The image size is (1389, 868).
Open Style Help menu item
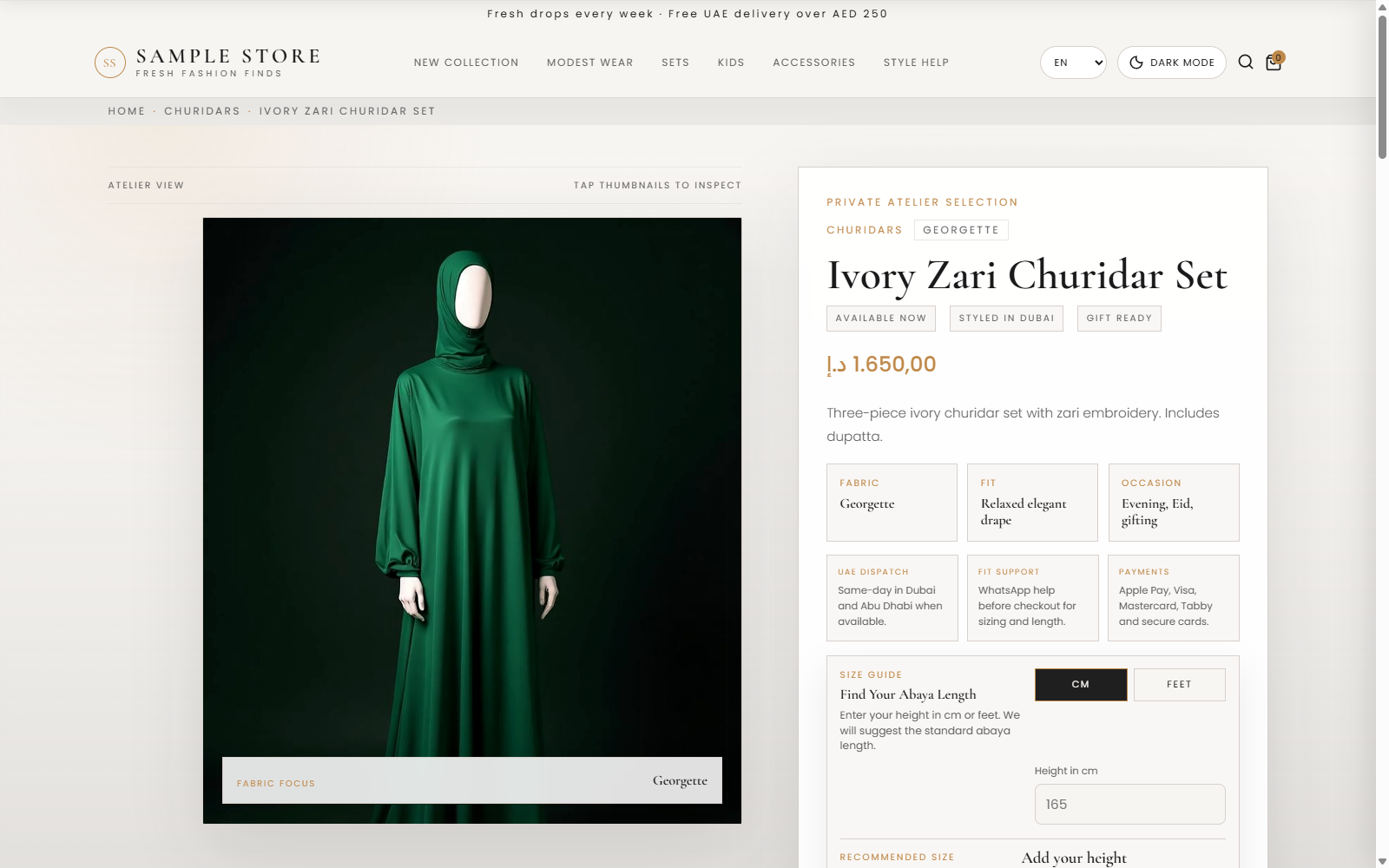tap(916, 62)
